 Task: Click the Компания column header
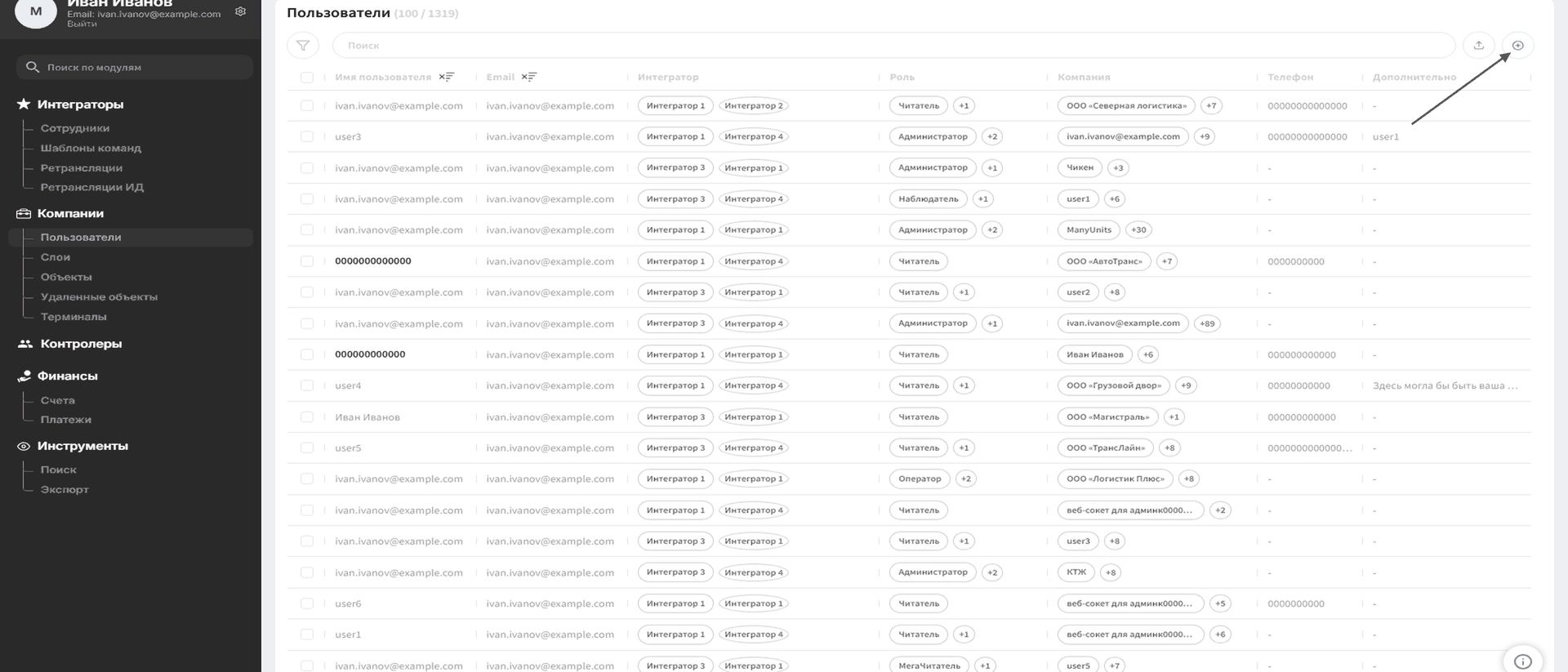[1084, 77]
